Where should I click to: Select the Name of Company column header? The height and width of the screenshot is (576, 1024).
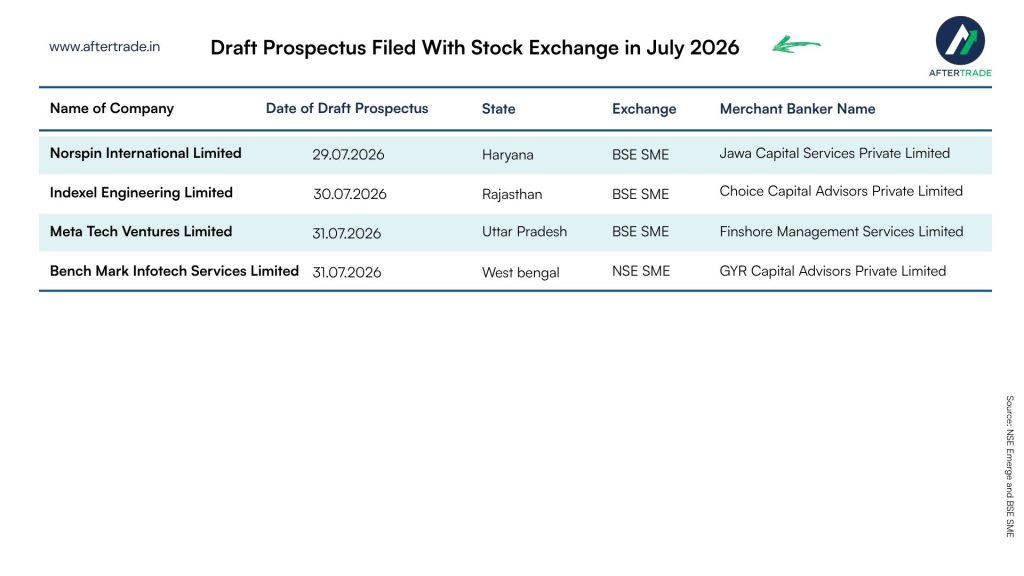point(112,108)
